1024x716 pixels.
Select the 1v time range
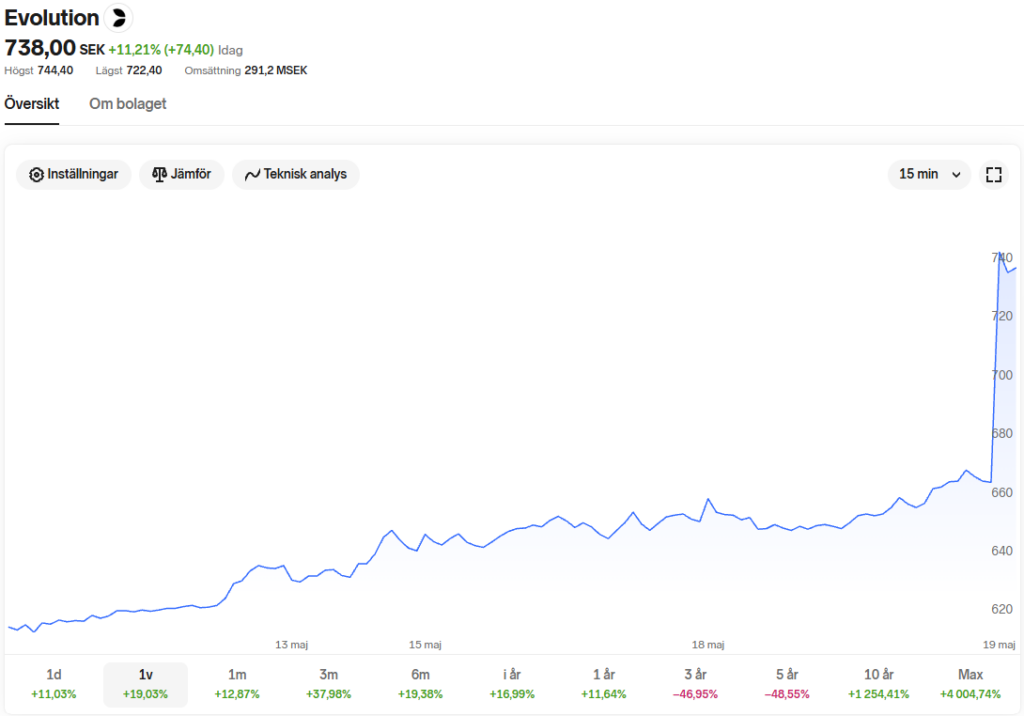(145, 684)
